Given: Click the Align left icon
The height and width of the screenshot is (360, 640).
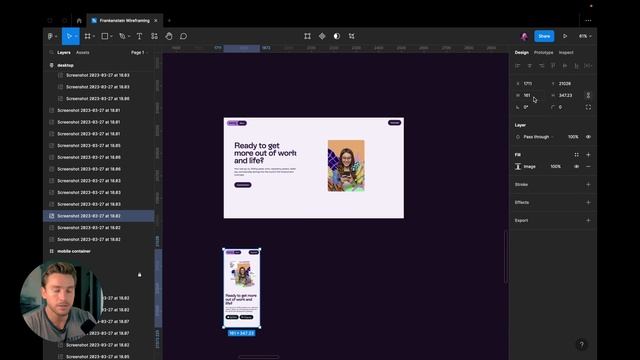Looking at the screenshot, I should (x=518, y=66).
